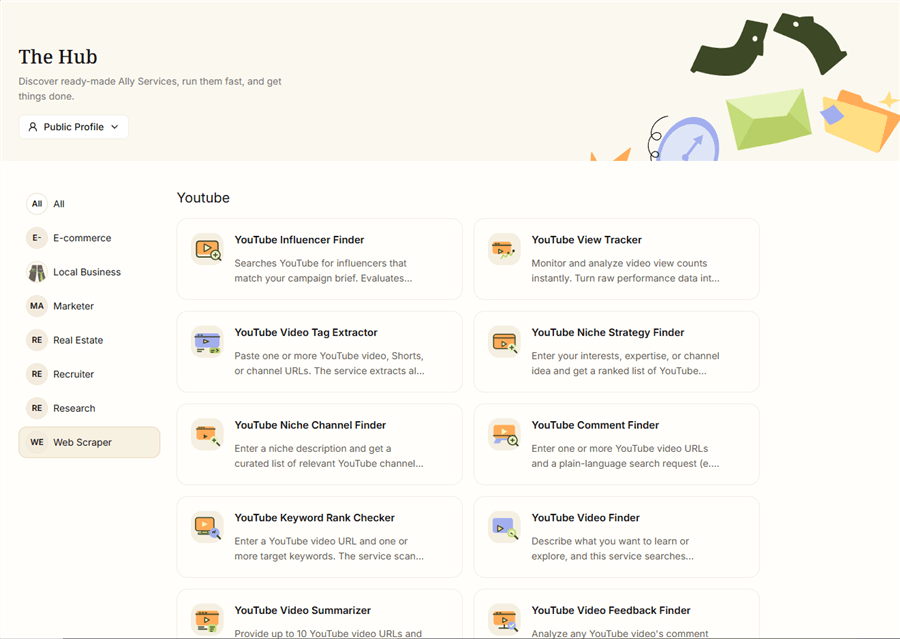The width and height of the screenshot is (900, 639).
Task: Open YouTube View Tracker title
Action: [586, 240]
